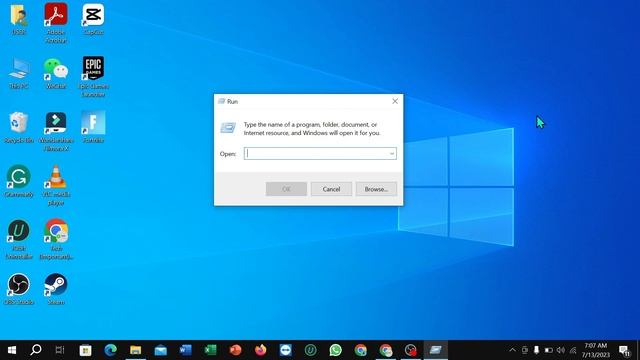The height and width of the screenshot is (360, 640).
Task: Open the Steam desktop shortcut
Action: tap(56, 289)
